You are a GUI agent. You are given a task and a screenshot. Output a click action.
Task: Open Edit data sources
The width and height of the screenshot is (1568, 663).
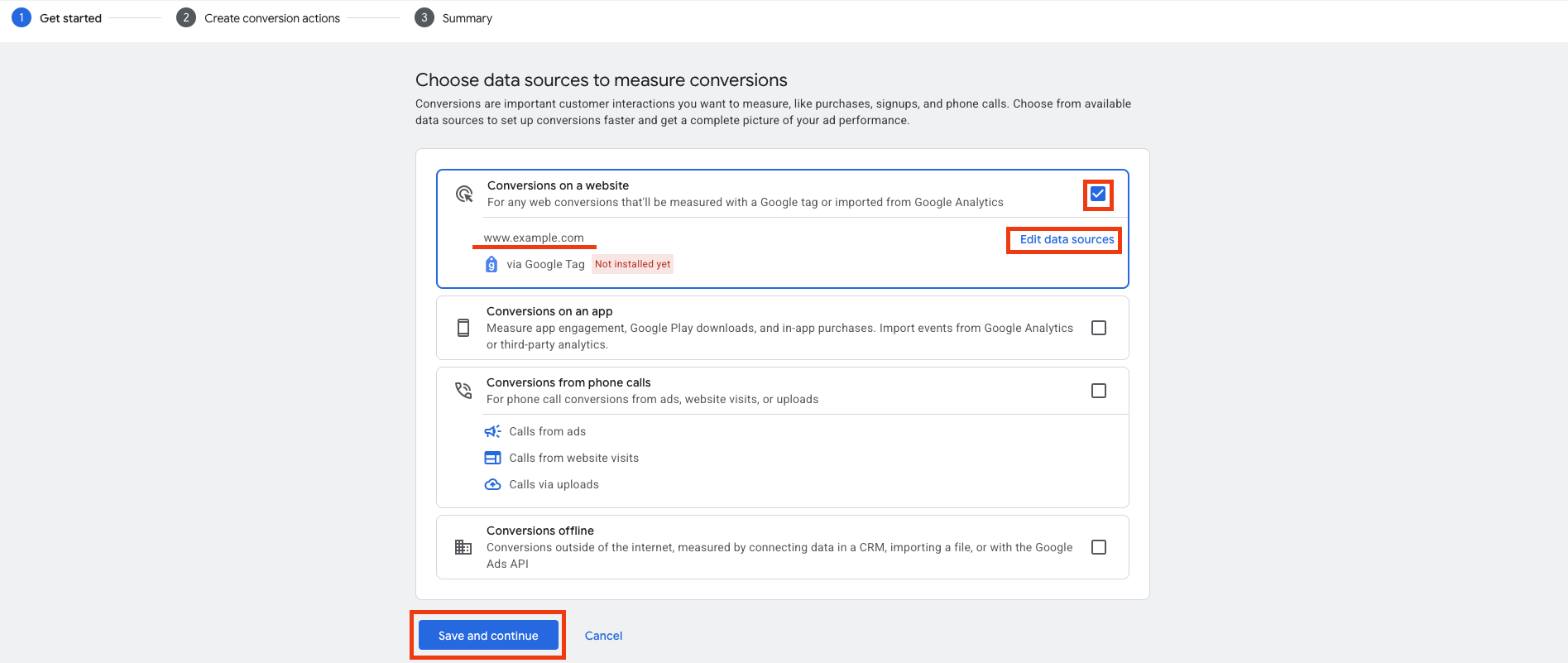[x=1067, y=239]
